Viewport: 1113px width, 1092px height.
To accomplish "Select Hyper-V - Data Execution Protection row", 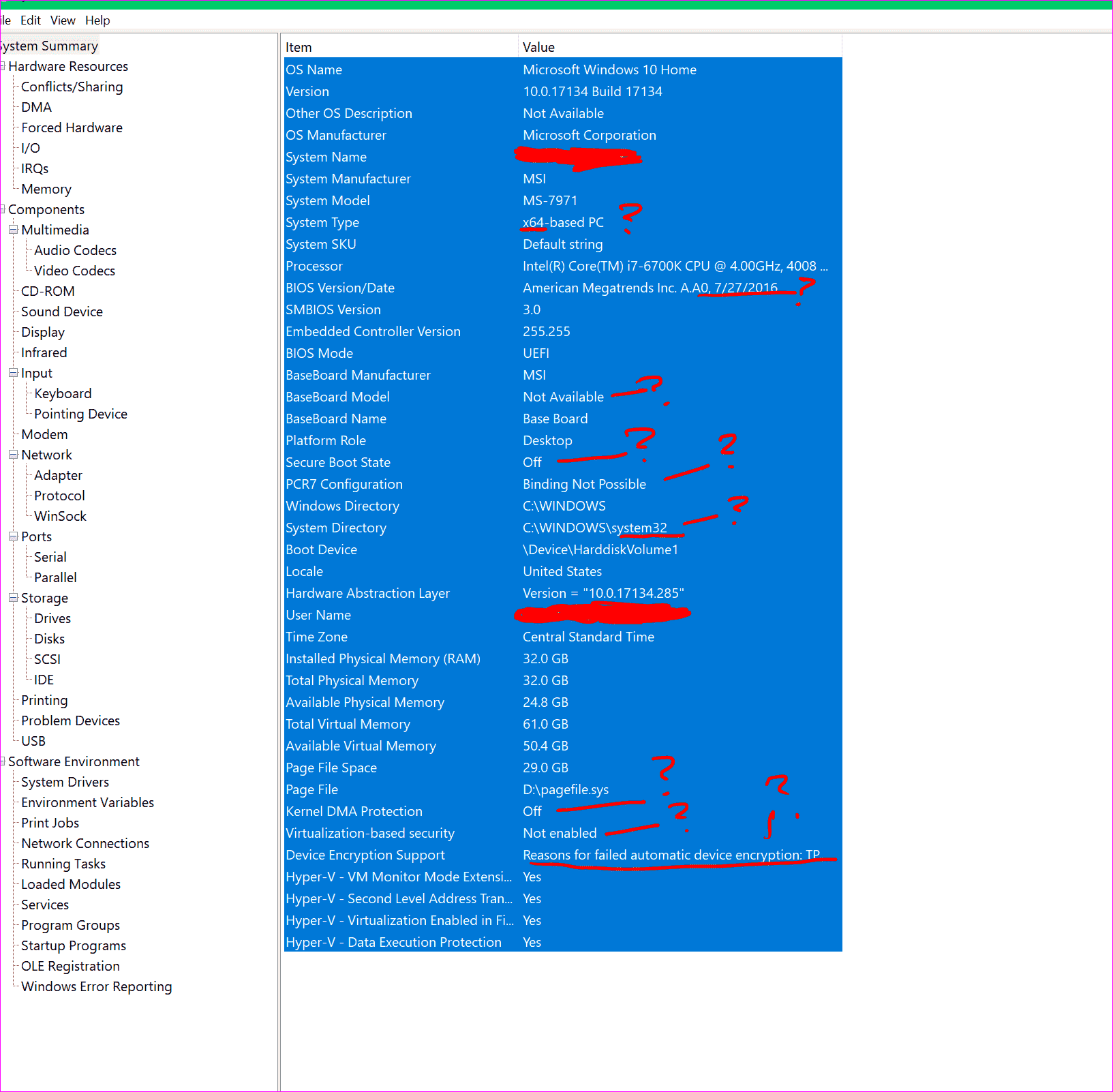I will pos(563,942).
